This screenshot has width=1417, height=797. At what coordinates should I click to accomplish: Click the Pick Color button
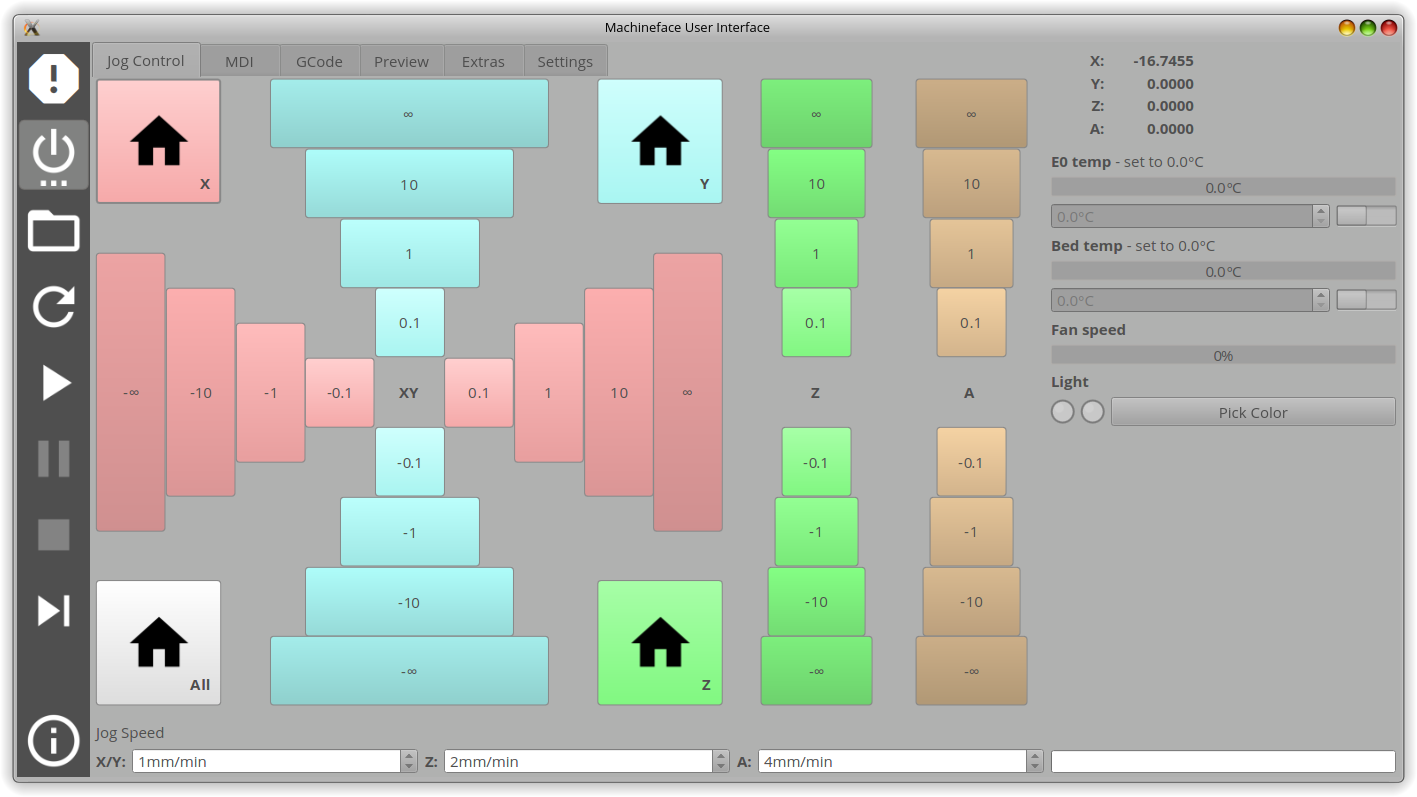pyautogui.click(x=1252, y=412)
